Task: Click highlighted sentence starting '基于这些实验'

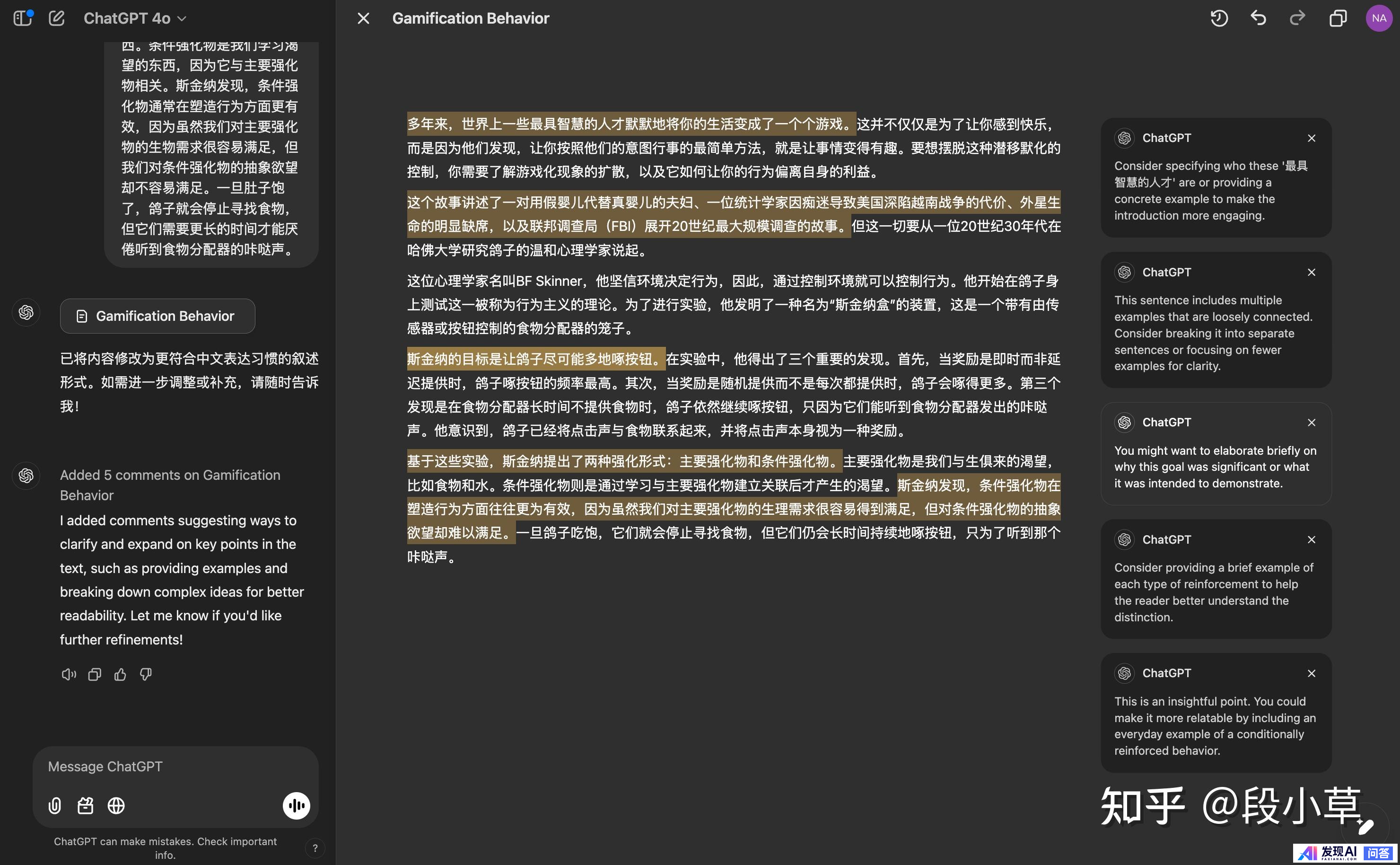Action: click(624, 461)
